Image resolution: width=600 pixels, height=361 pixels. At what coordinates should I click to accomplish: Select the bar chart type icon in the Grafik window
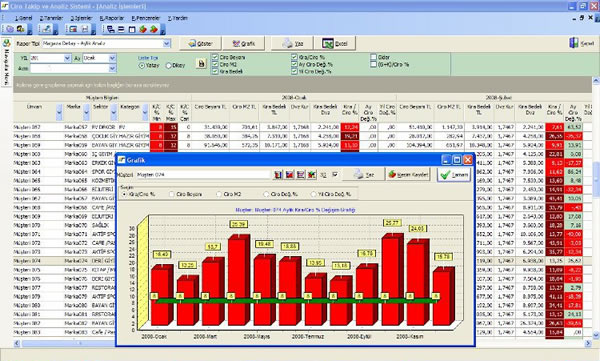[278, 175]
